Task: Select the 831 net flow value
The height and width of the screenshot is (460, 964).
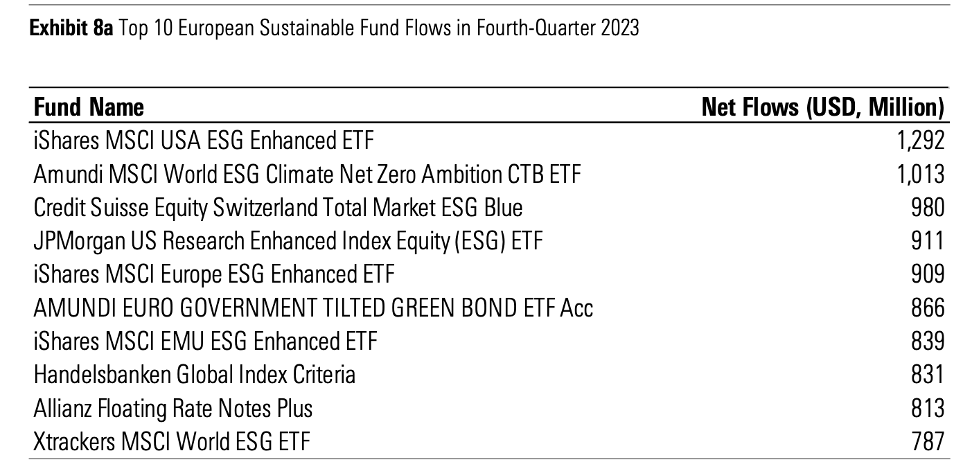Action: coord(928,373)
